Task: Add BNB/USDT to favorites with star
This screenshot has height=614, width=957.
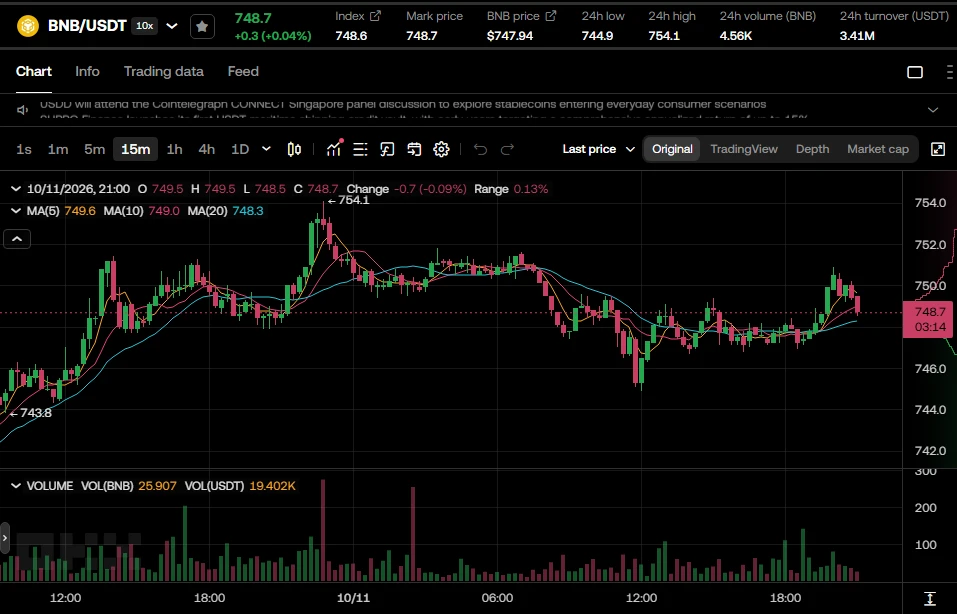Action: 202,26
